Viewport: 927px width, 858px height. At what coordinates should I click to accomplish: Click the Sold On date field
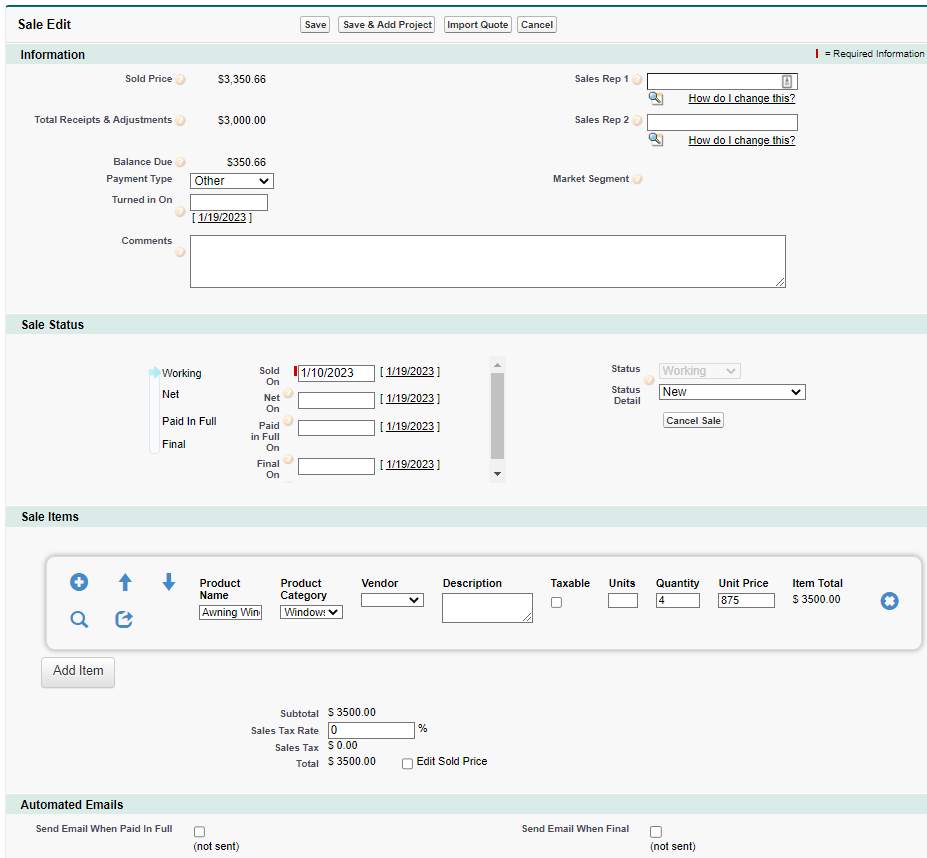336,373
